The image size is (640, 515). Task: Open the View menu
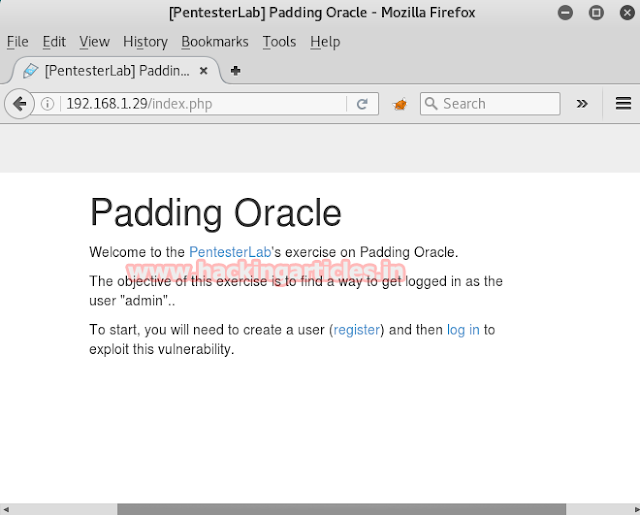point(94,42)
